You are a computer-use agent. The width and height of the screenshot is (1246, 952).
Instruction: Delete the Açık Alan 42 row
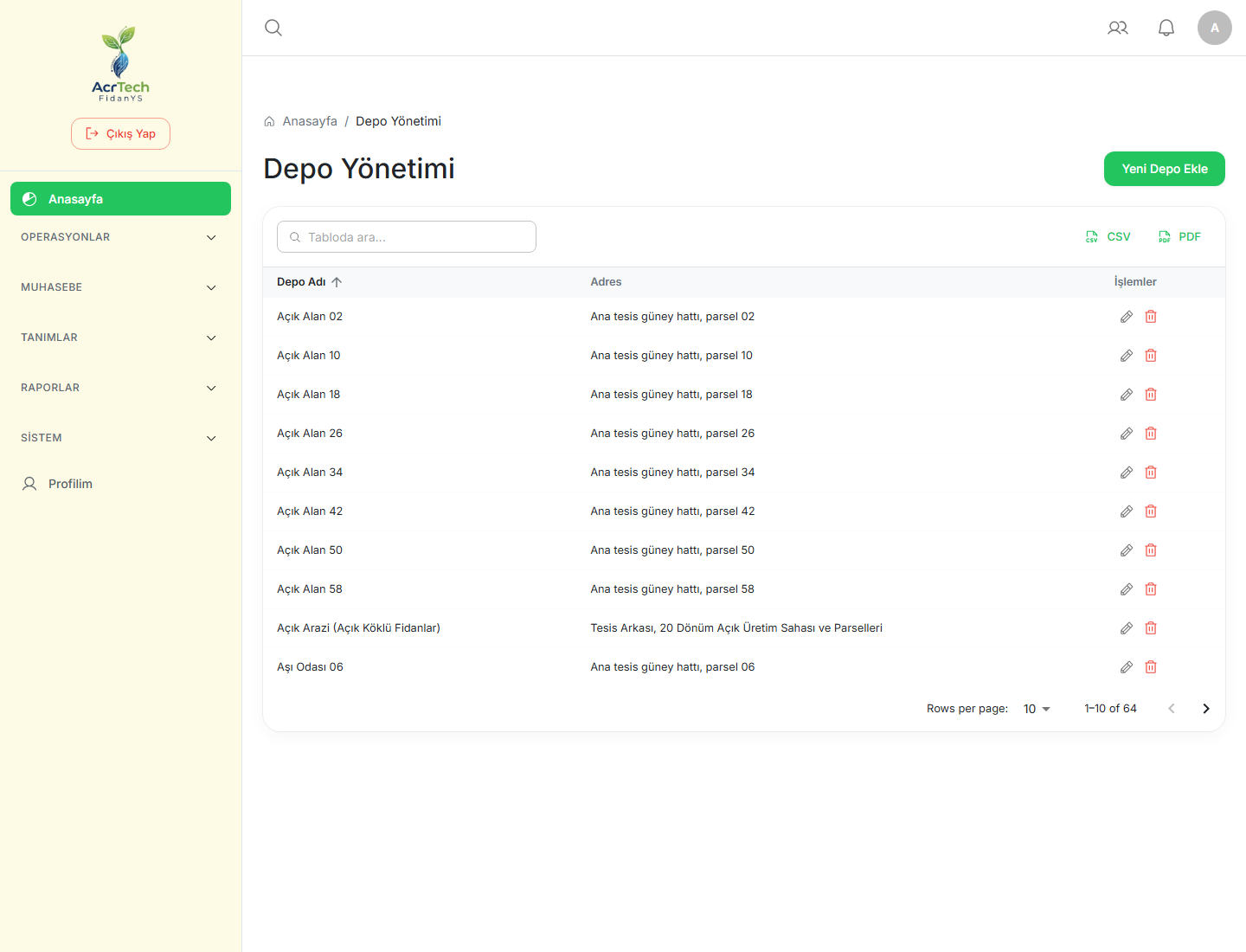click(x=1151, y=511)
